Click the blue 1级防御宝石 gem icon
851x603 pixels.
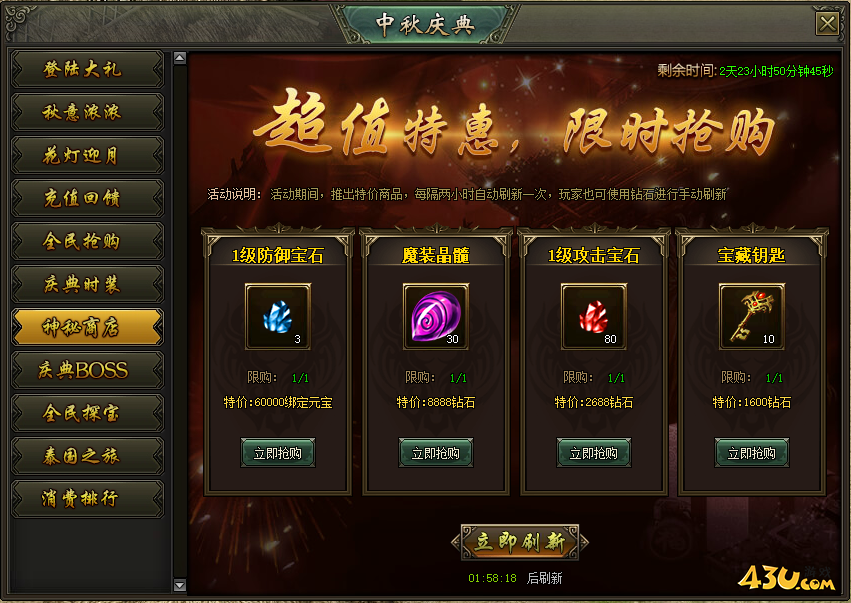[278, 316]
